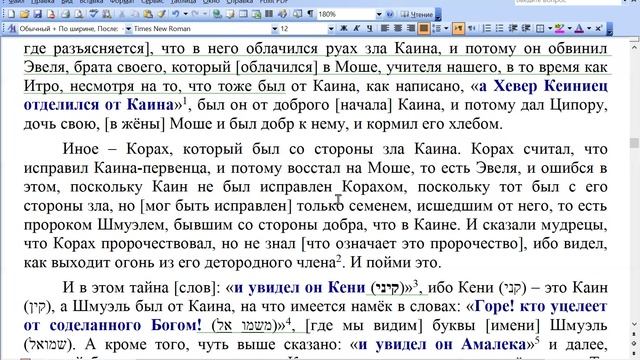Open an existing file via folder icon
This screenshot has height=360, width=640.
pyautogui.click(x=24, y=14)
